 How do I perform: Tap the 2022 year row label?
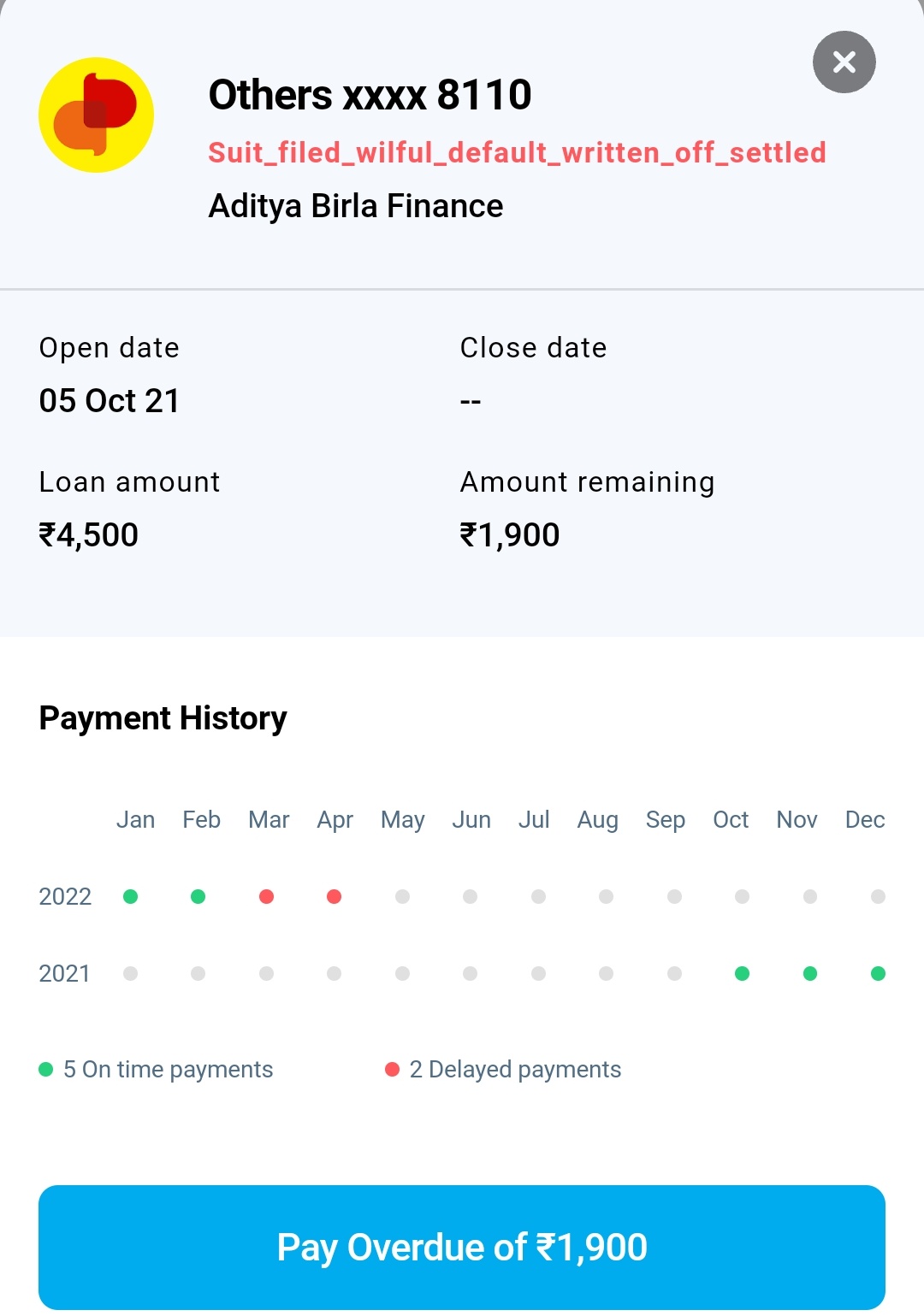[x=65, y=896]
